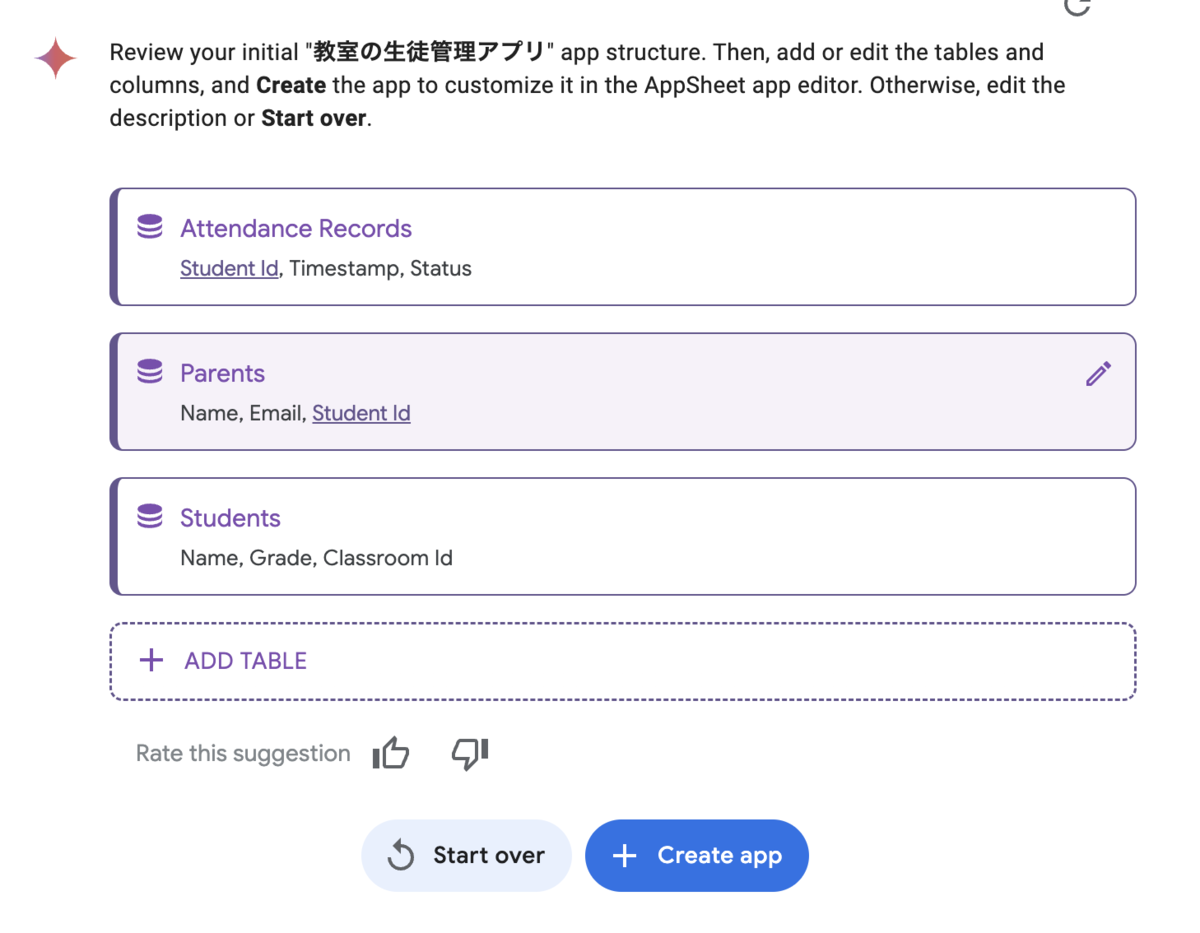Click the refresh icon at the top right
Image resolution: width=1200 pixels, height=933 pixels.
tap(1077, 5)
